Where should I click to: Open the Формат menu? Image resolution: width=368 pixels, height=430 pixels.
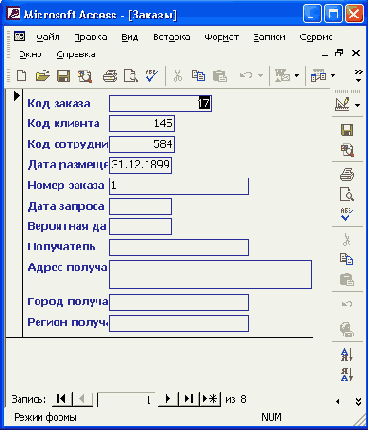(222, 37)
